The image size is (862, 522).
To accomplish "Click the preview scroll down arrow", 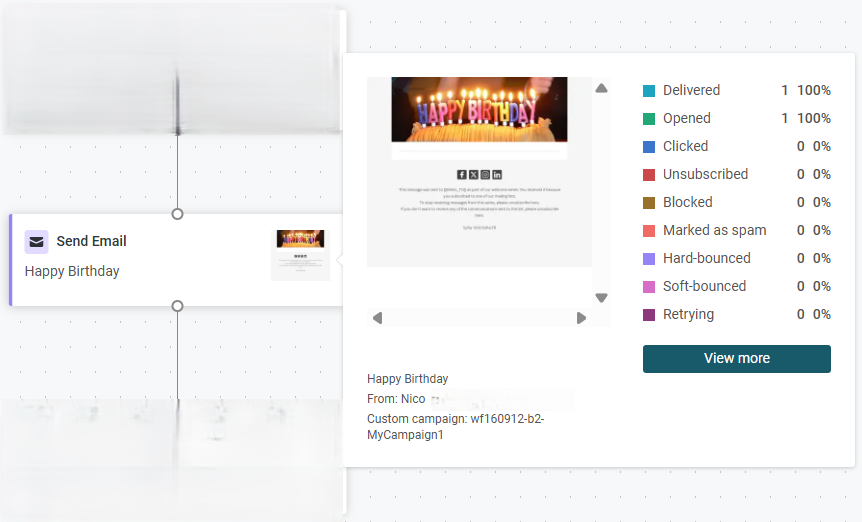I will (x=601, y=298).
